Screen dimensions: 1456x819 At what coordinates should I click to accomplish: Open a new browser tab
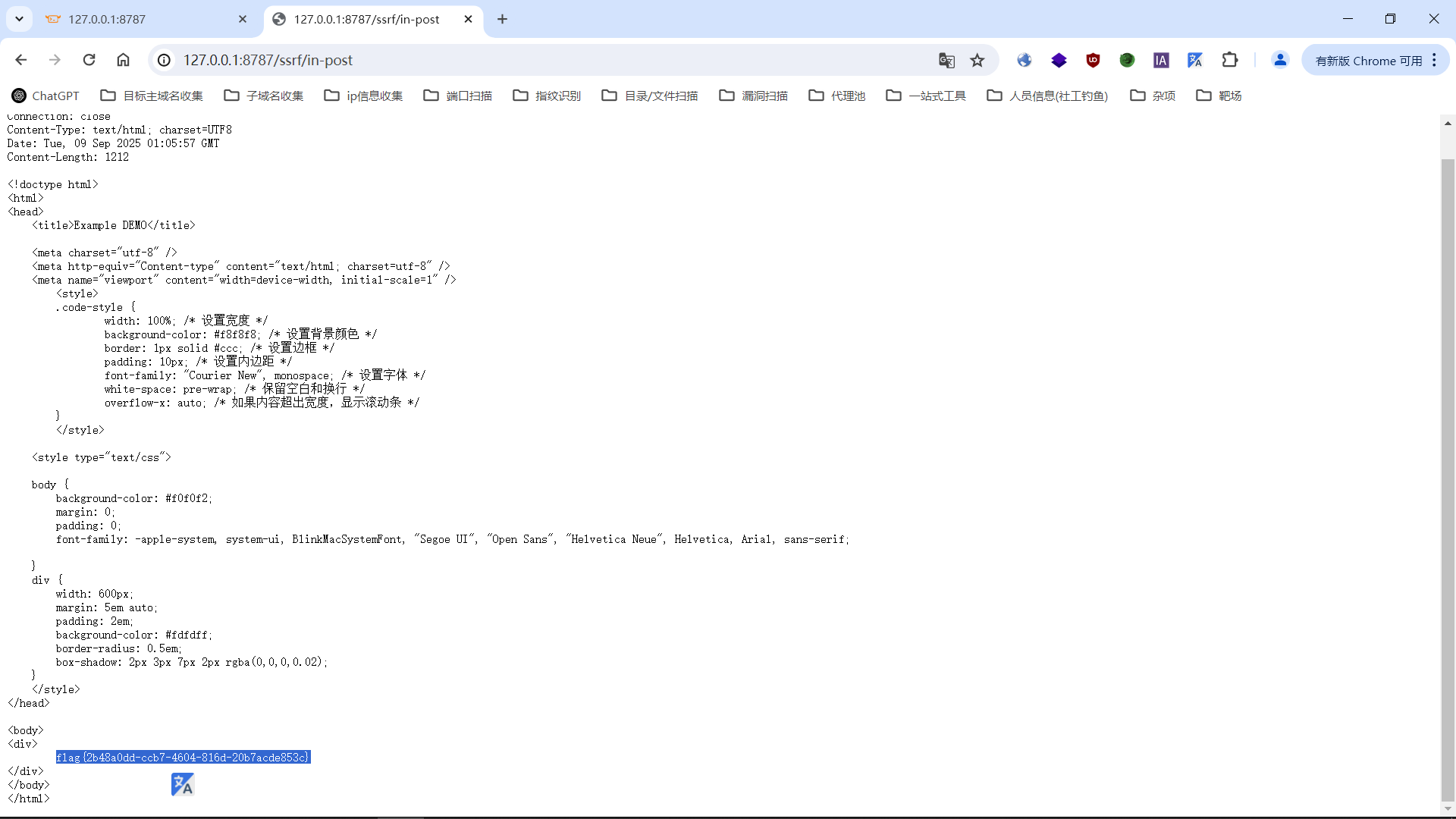click(x=502, y=19)
